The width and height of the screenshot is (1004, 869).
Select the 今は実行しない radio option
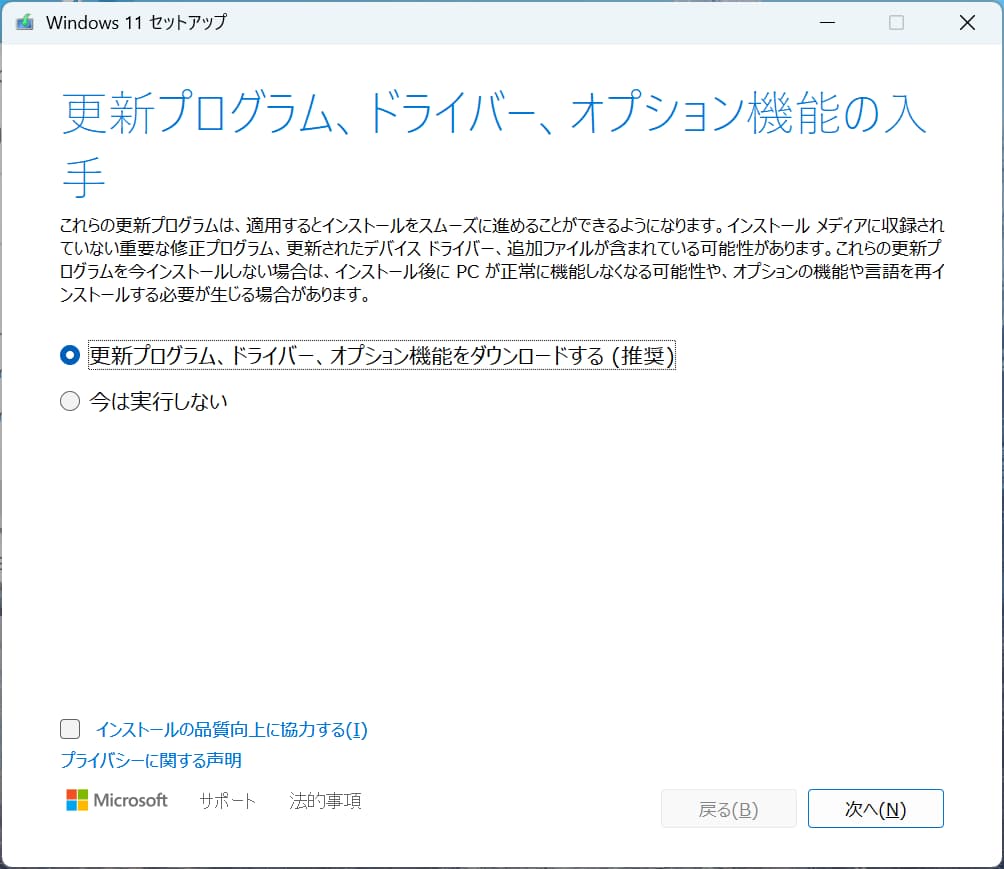pos(70,402)
